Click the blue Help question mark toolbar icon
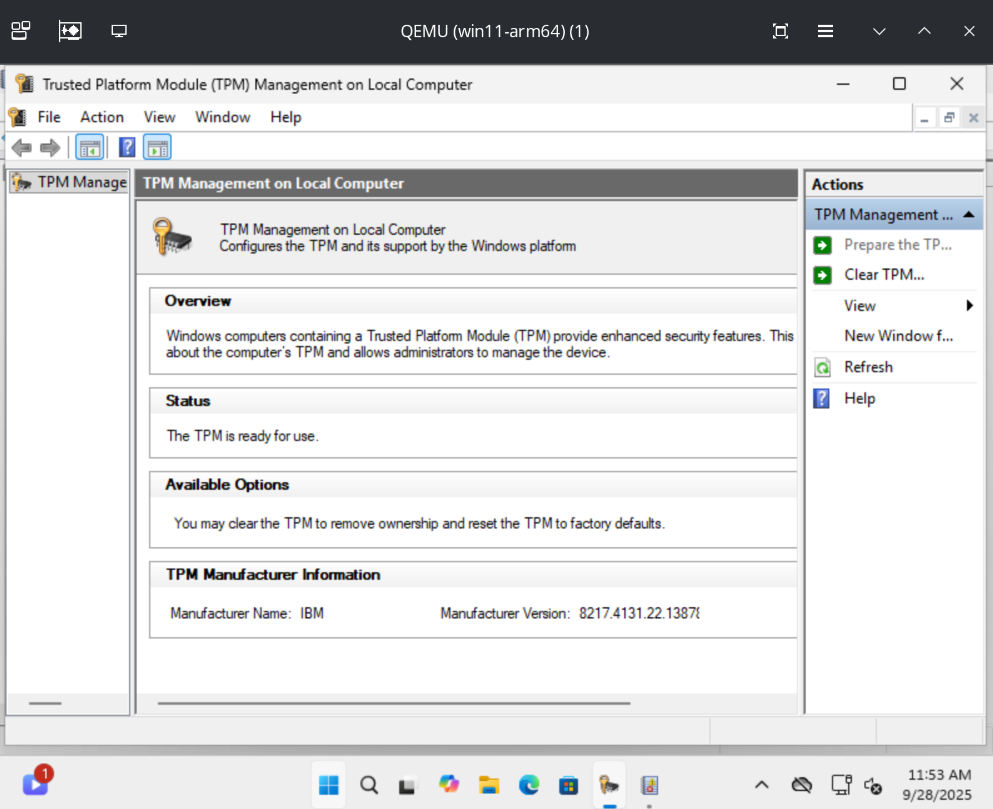The width and height of the screenshot is (993, 809). [127, 148]
